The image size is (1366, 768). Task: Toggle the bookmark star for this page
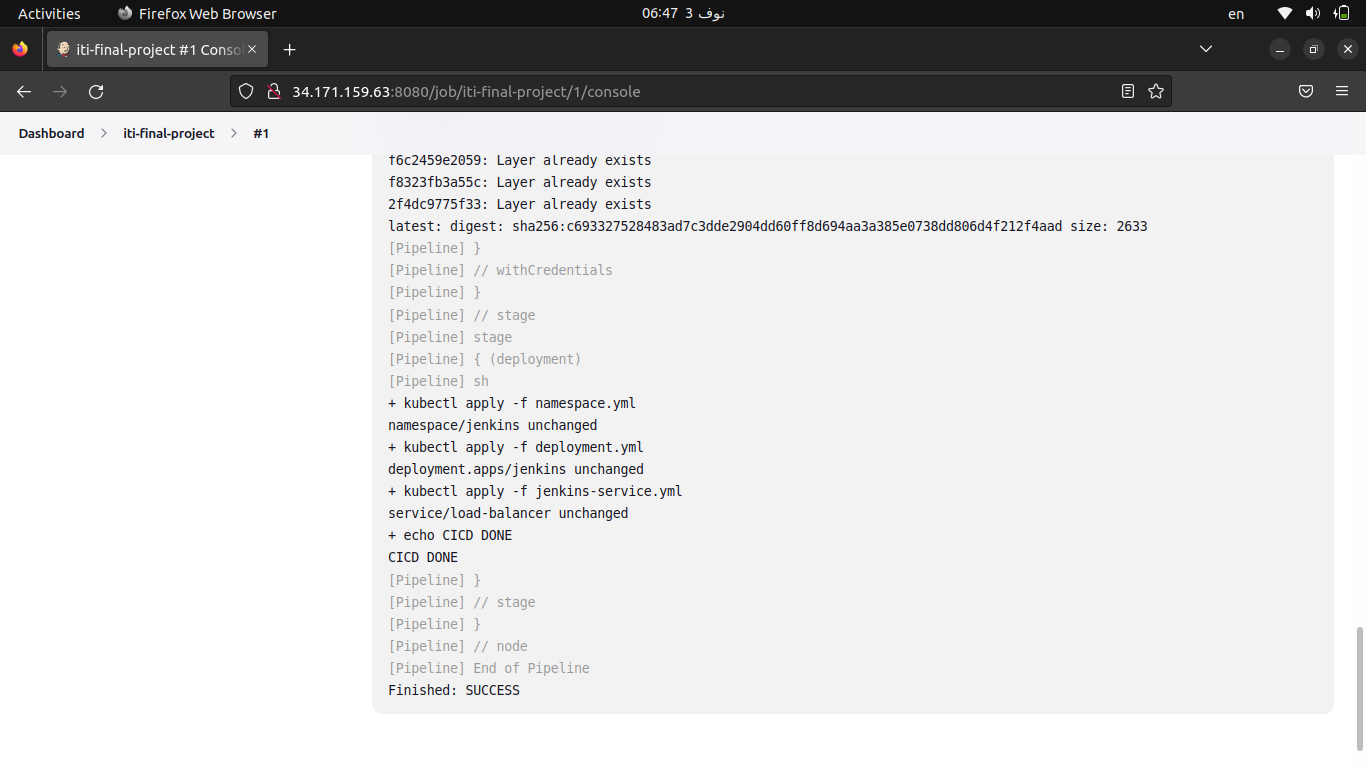pos(1156,91)
